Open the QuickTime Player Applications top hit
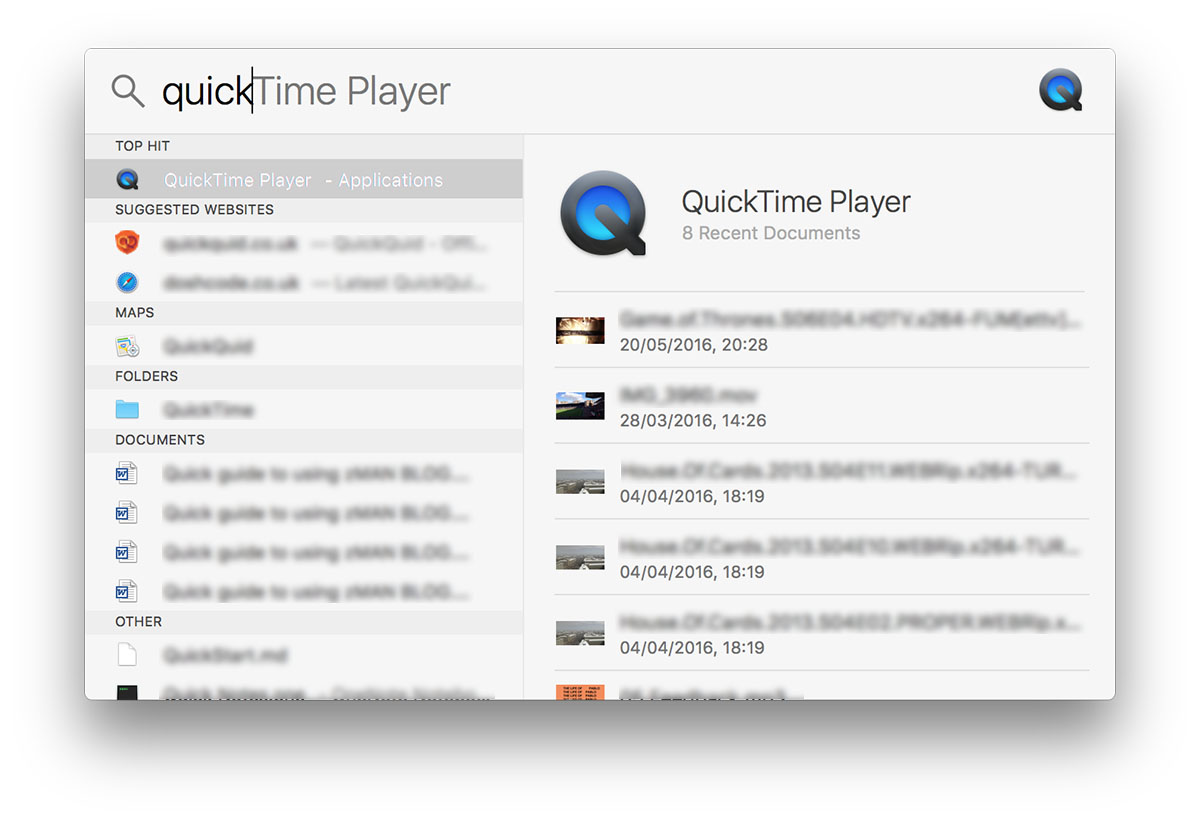The width and height of the screenshot is (1200, 821). (x=304, y=180)
